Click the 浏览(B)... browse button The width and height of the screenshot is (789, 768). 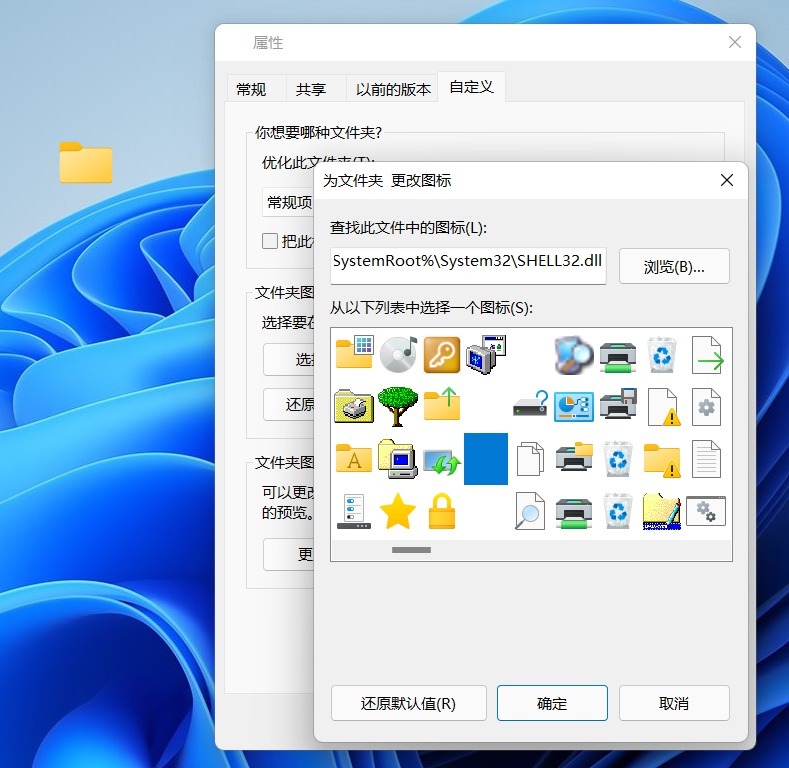[x=674, y=267]
